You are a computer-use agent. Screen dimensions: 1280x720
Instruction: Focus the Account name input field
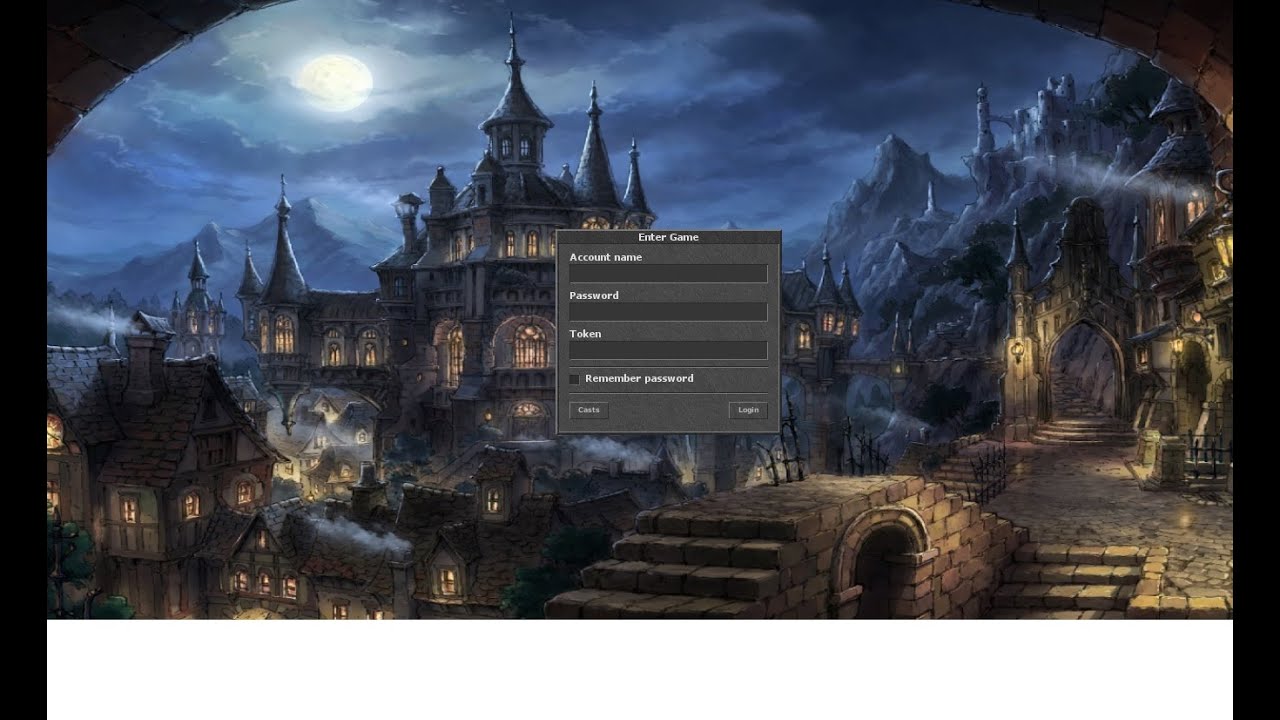tap(668, 273)
